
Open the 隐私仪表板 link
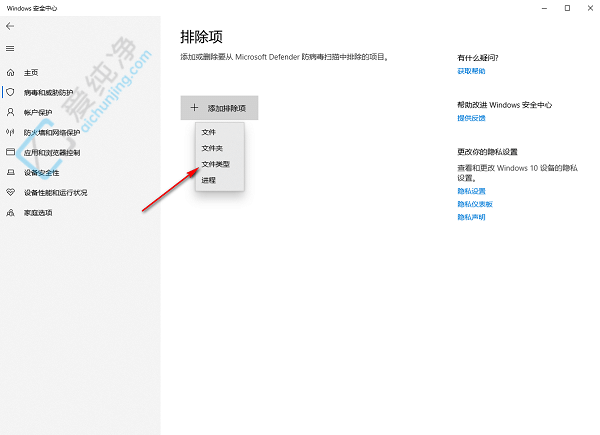[475, 204]
